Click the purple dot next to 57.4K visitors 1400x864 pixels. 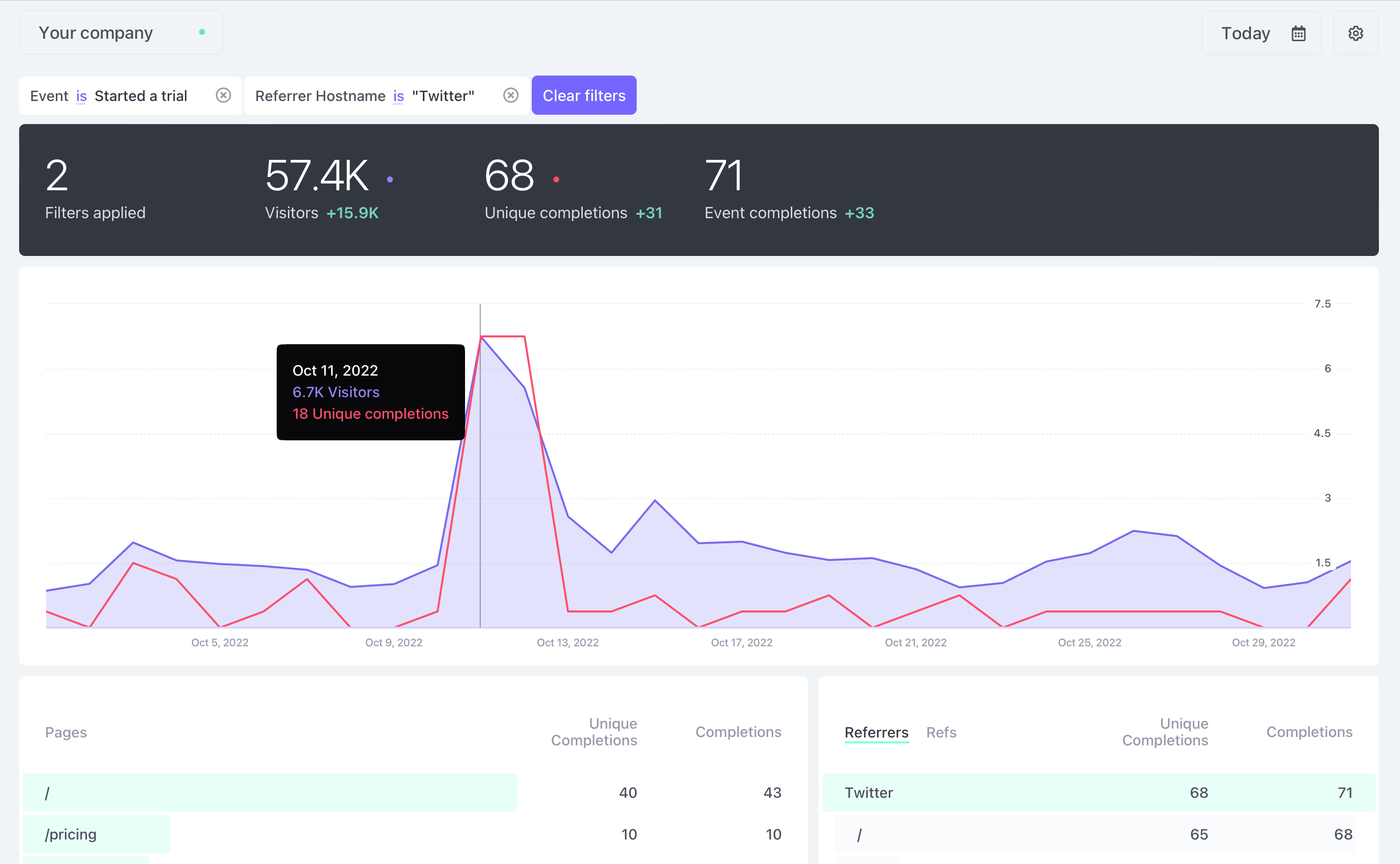[x=390, y=178]
